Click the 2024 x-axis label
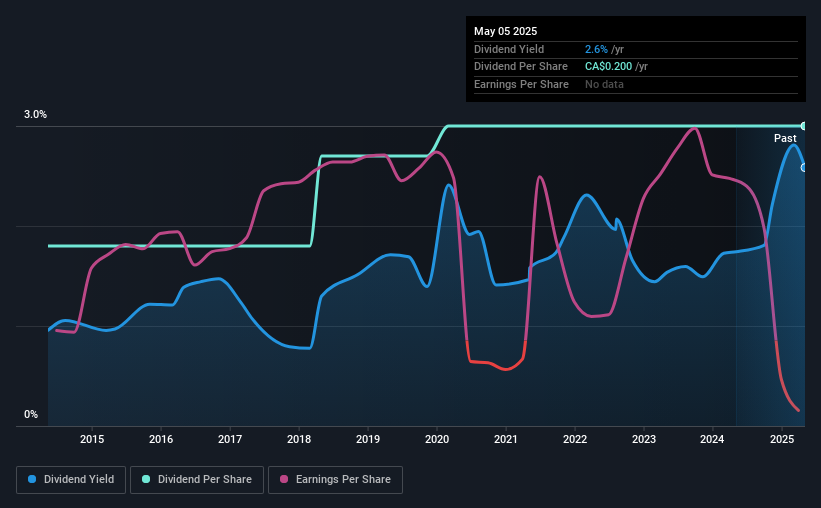Image resolution: width=821 pixels, height=508 pixels. tap(712, 439)
